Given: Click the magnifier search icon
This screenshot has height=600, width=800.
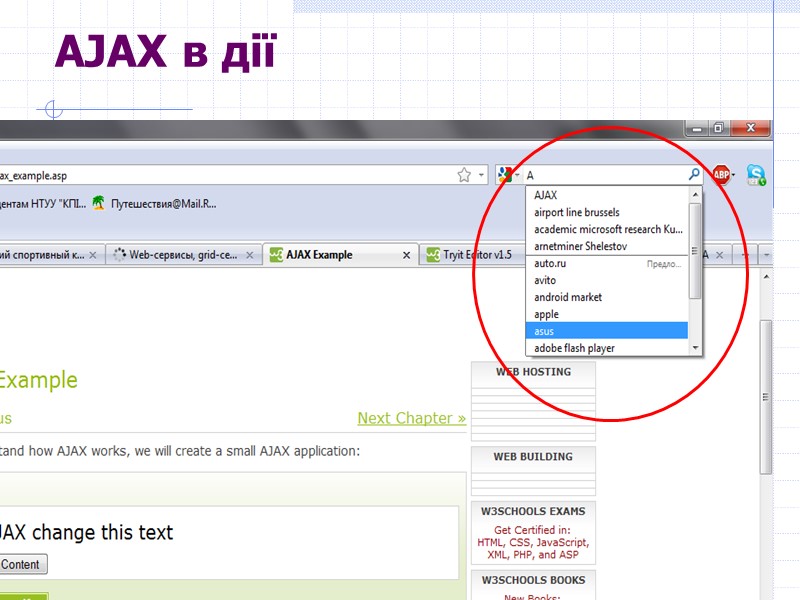Looking at the screenshot, I should (692, 173).
